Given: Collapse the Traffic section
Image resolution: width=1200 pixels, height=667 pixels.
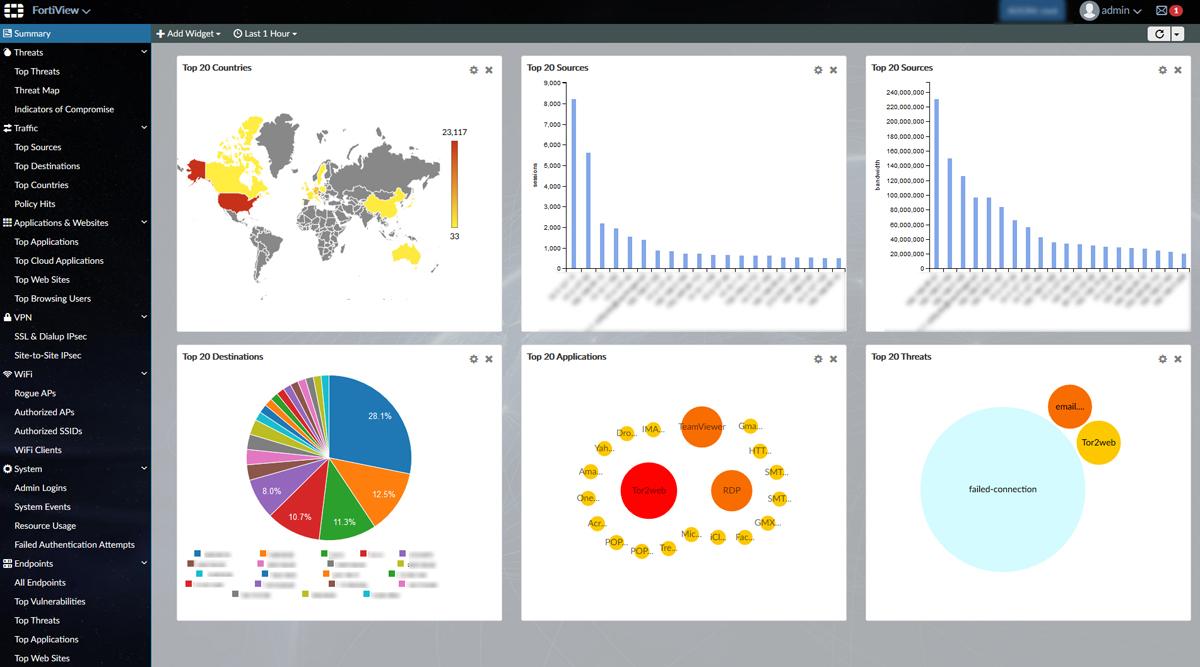Looking at the screenshot, I should [144, 128].
